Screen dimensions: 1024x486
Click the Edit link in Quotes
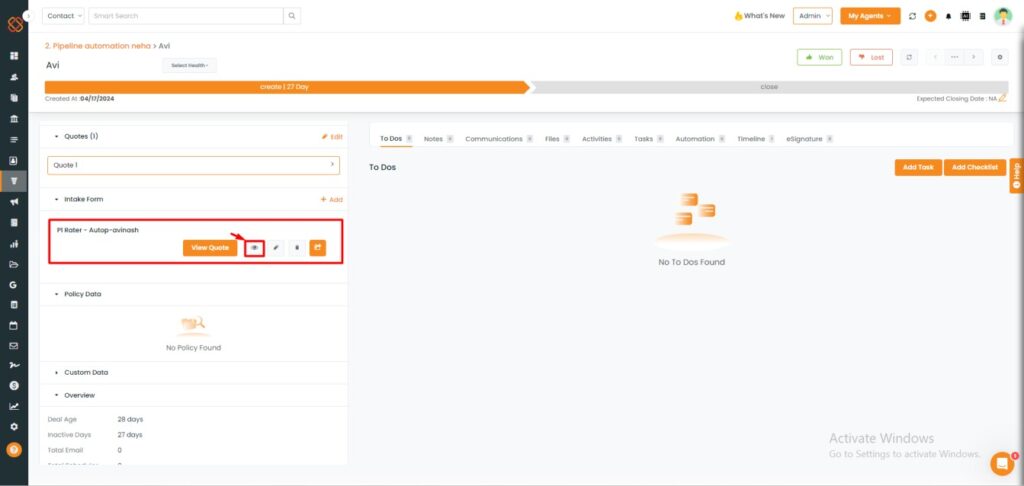coord(332,137)
